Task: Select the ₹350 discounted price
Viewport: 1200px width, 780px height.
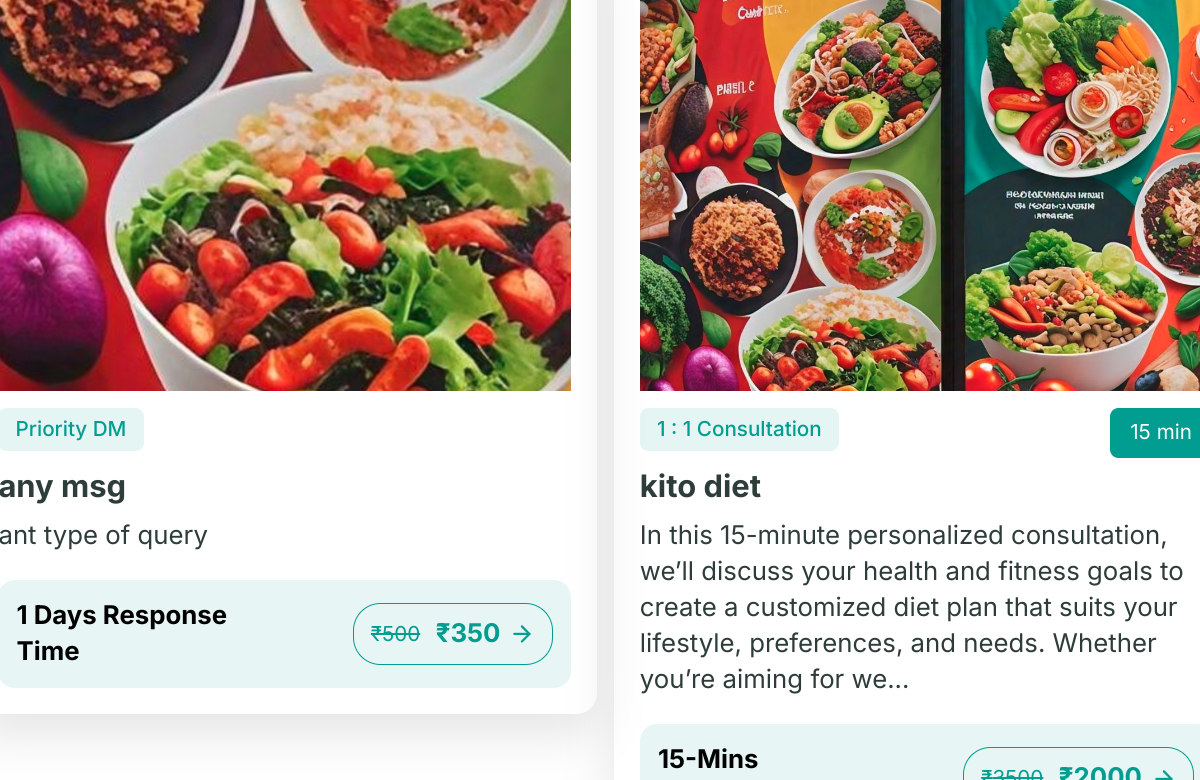Action: tap(468, 634)
